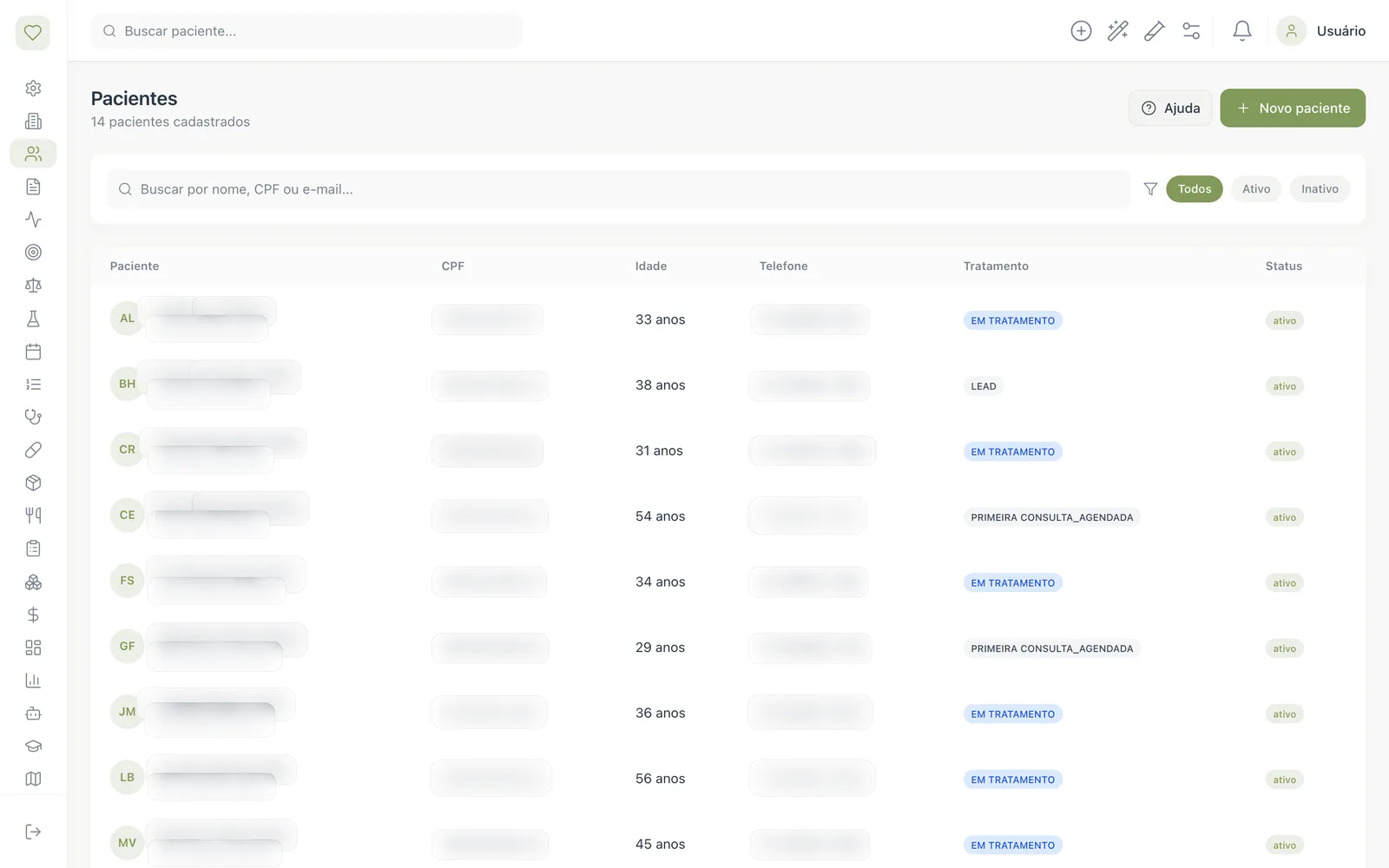
Task: Open the building icon in sidebar
Action: pos(33,121)
